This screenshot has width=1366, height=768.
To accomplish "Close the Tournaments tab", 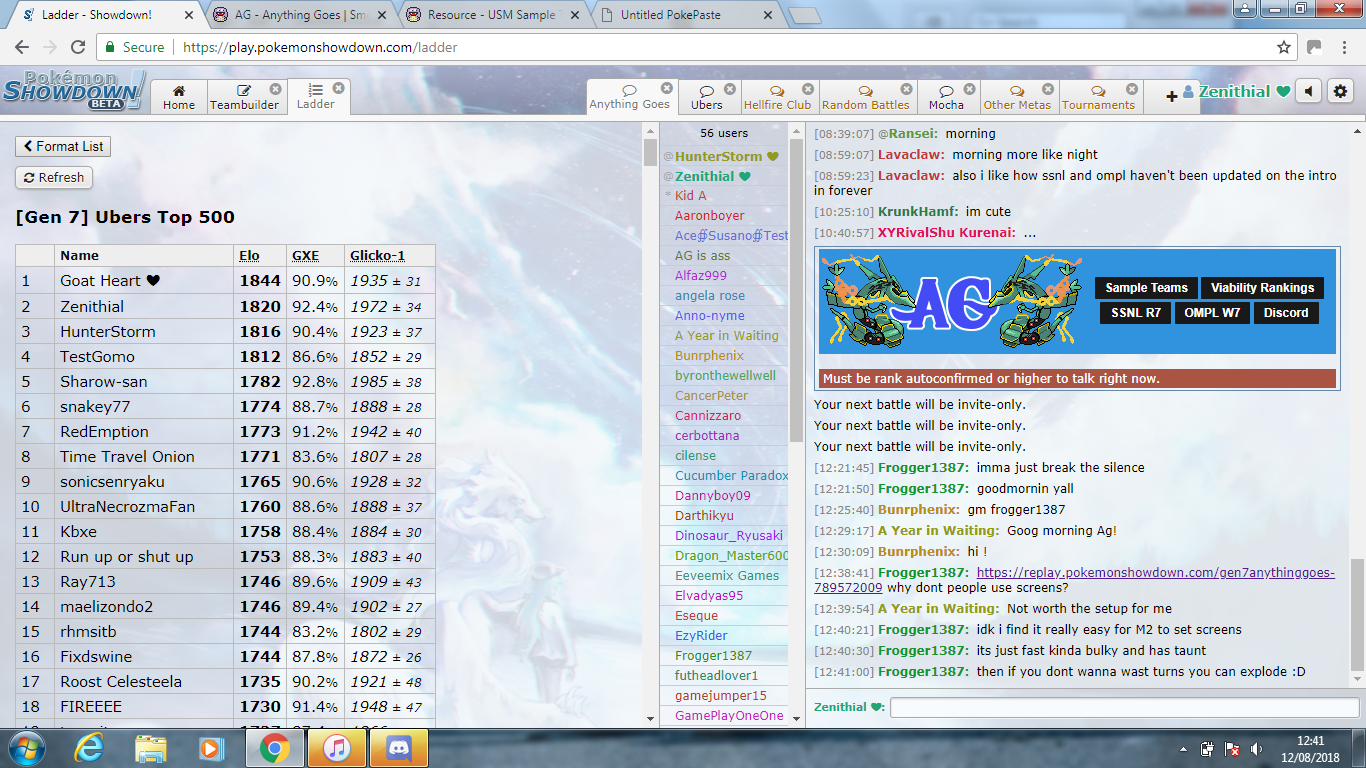I will pyautogui.click(x=1130, y=89).
